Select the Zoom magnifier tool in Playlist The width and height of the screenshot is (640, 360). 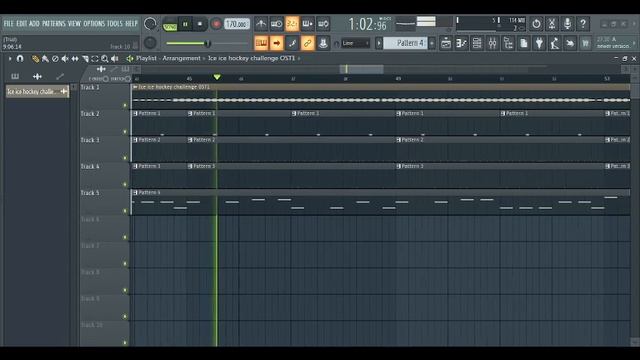click(x=105, y=59)
